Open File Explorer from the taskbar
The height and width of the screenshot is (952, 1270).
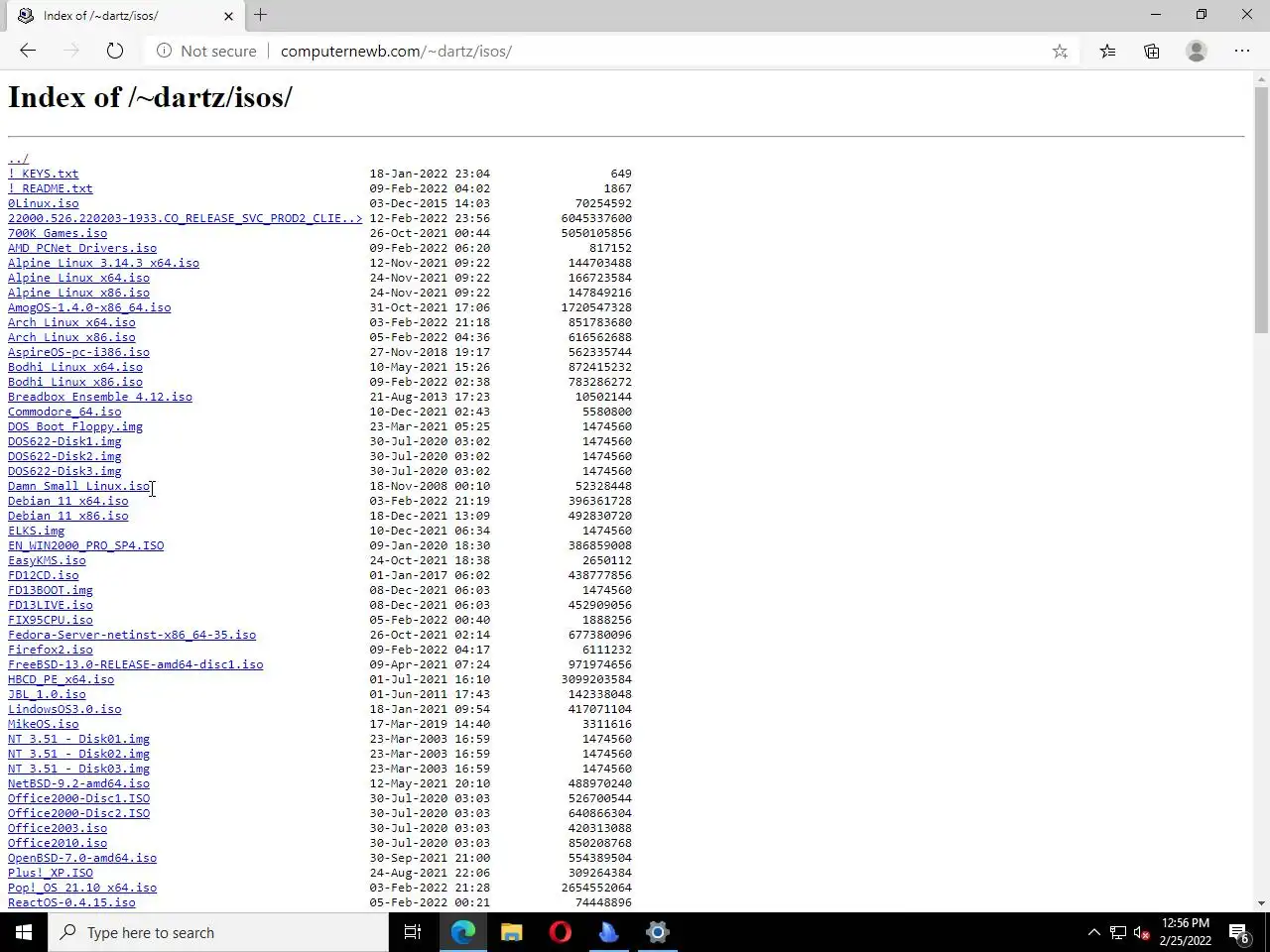512,932
